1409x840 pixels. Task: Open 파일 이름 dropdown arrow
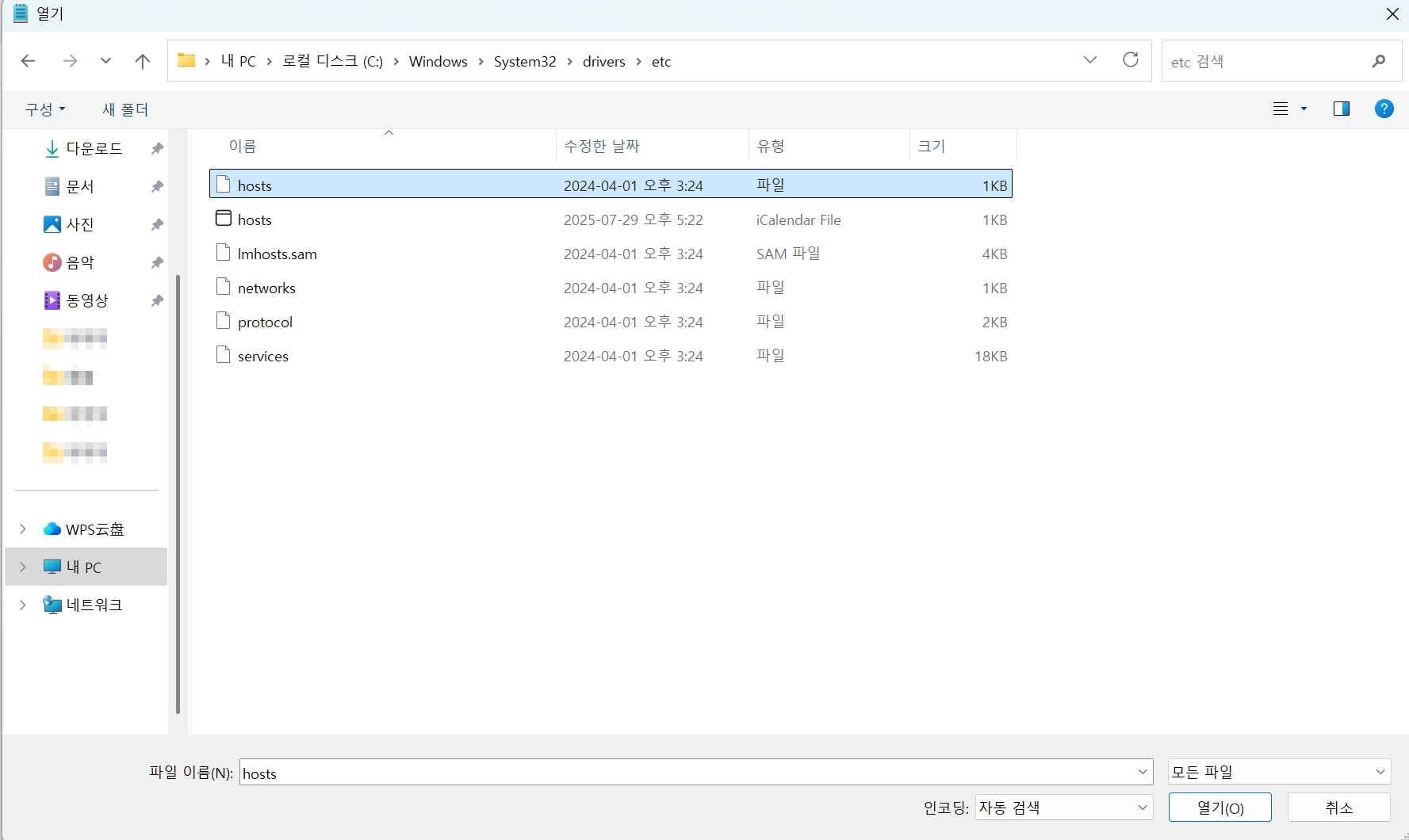pyautogui.click(x=1143, y=773)
